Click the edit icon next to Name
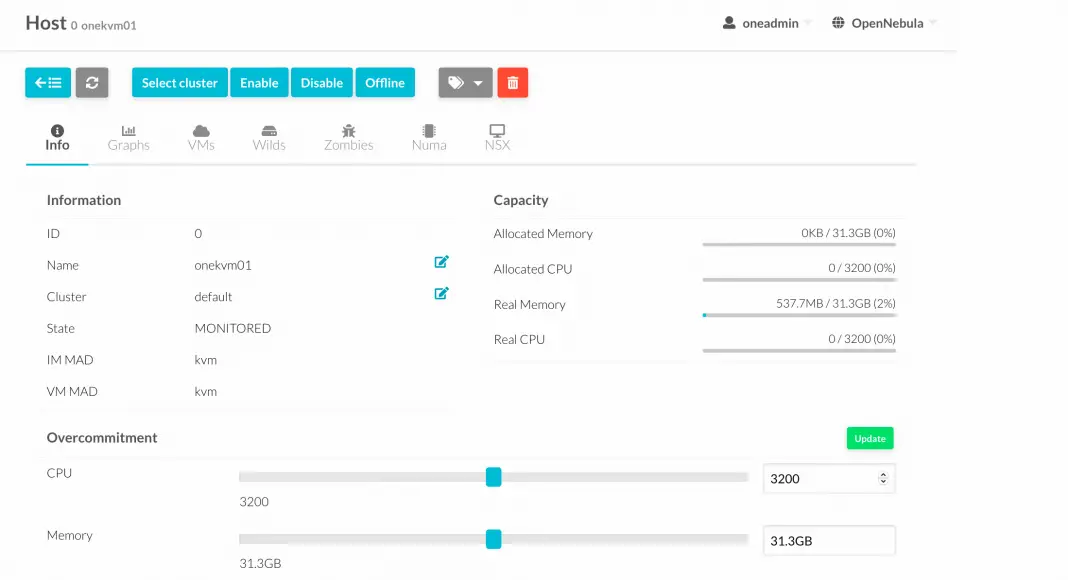Viewport: 1068px width, 580px height. (441, 262)
